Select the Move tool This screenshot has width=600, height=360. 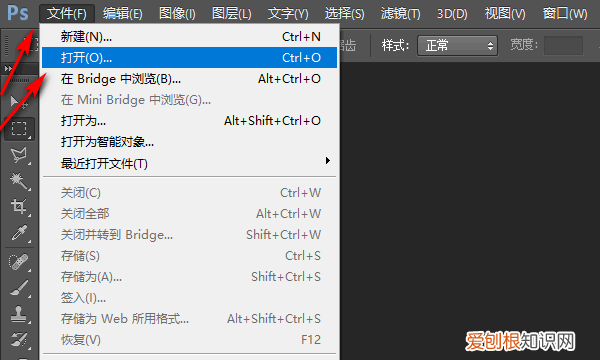18,102
